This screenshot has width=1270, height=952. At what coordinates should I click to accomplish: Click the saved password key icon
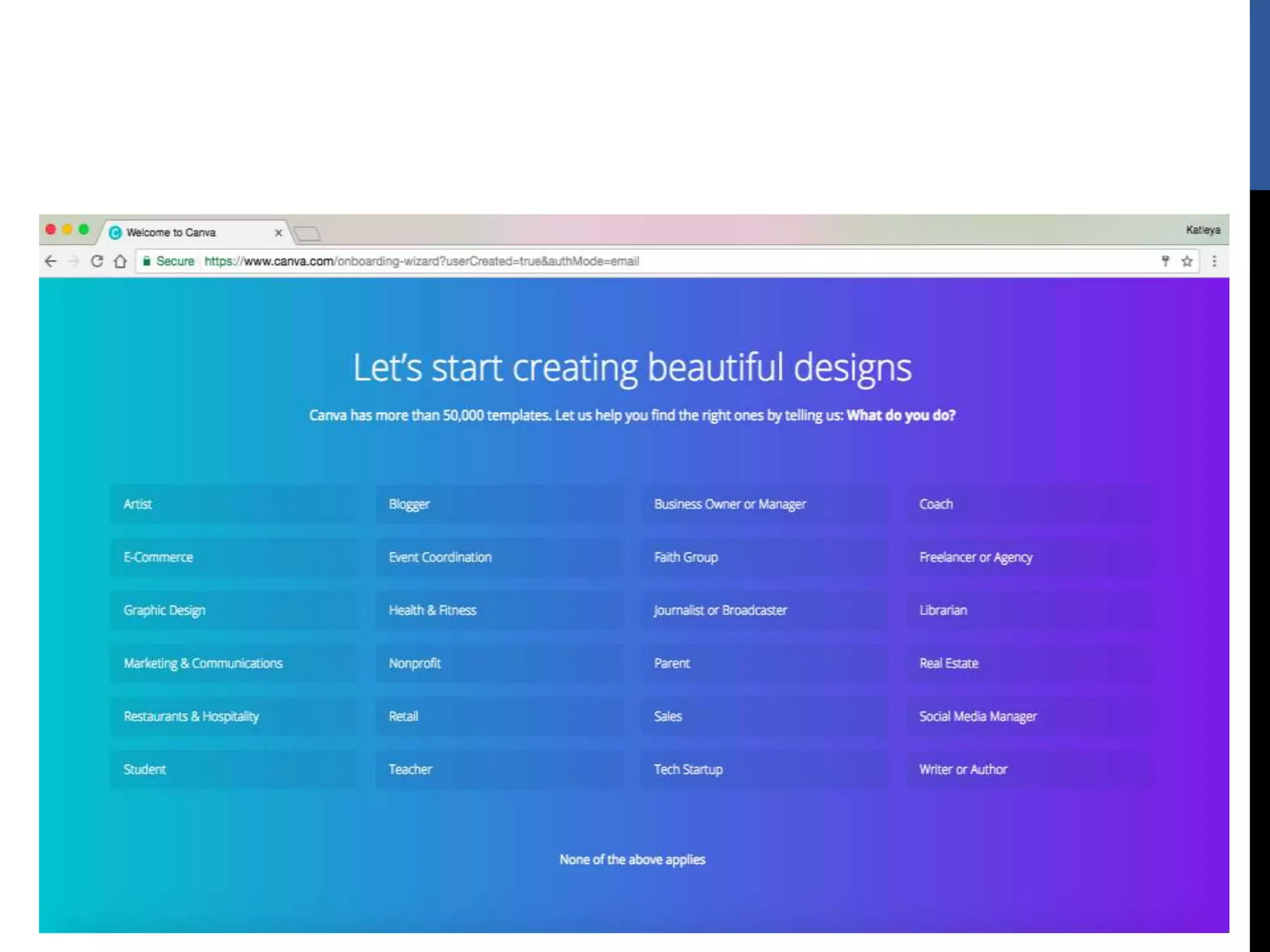tap(1165, 261)
